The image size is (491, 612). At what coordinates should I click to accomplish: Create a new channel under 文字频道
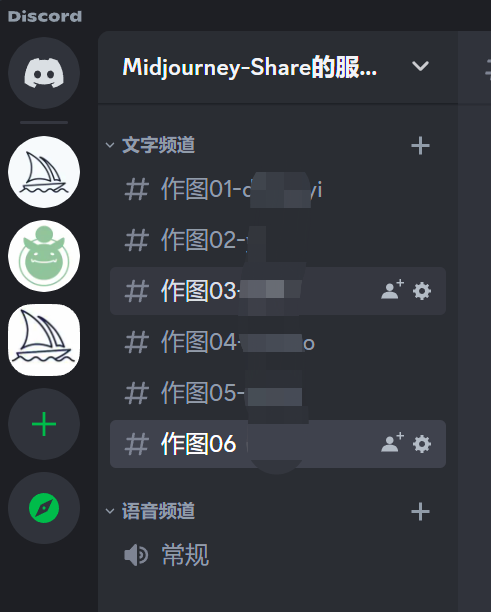point(420,146)
